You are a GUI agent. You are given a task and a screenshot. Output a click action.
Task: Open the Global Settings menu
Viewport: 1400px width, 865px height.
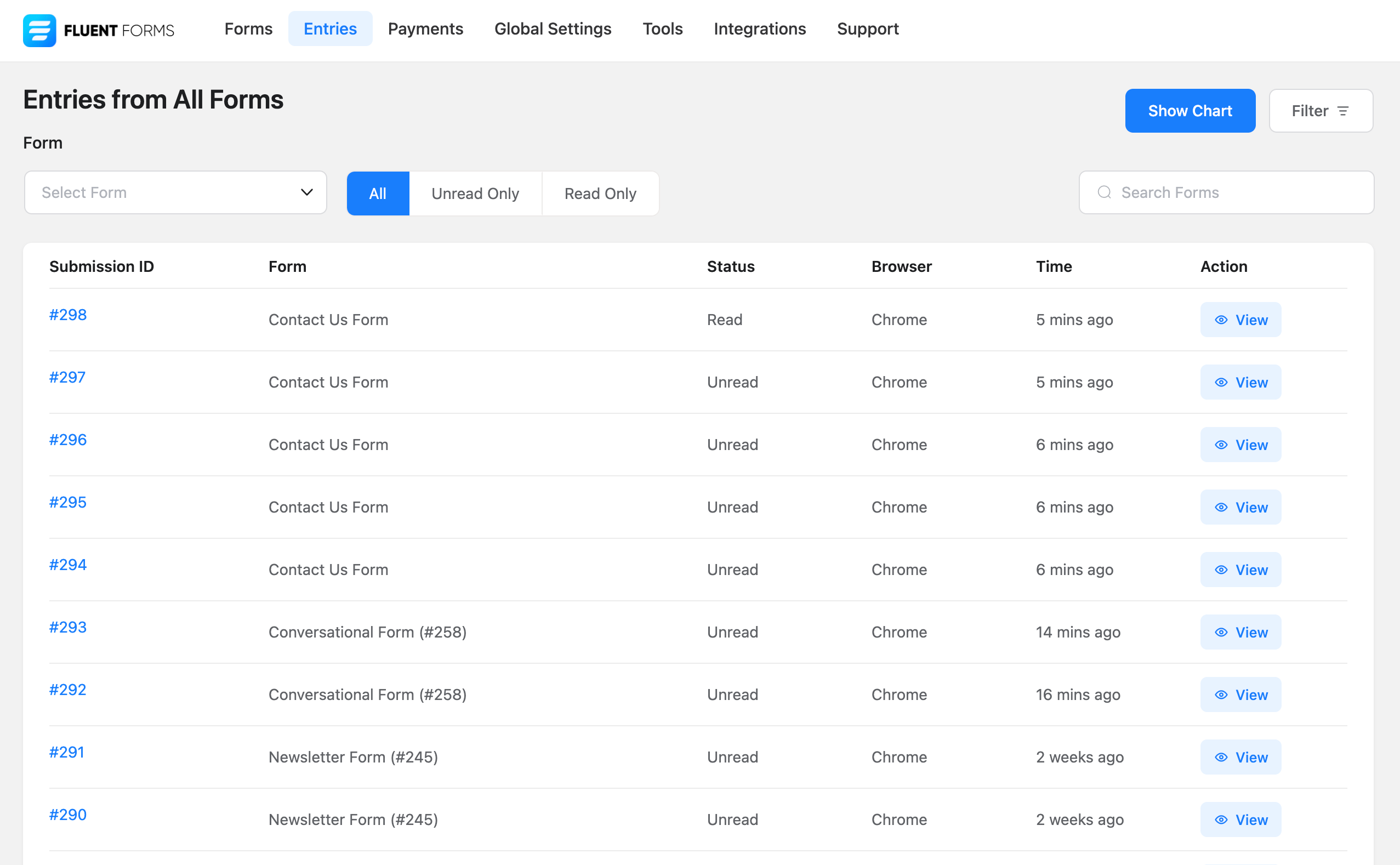tap(553, 29)
